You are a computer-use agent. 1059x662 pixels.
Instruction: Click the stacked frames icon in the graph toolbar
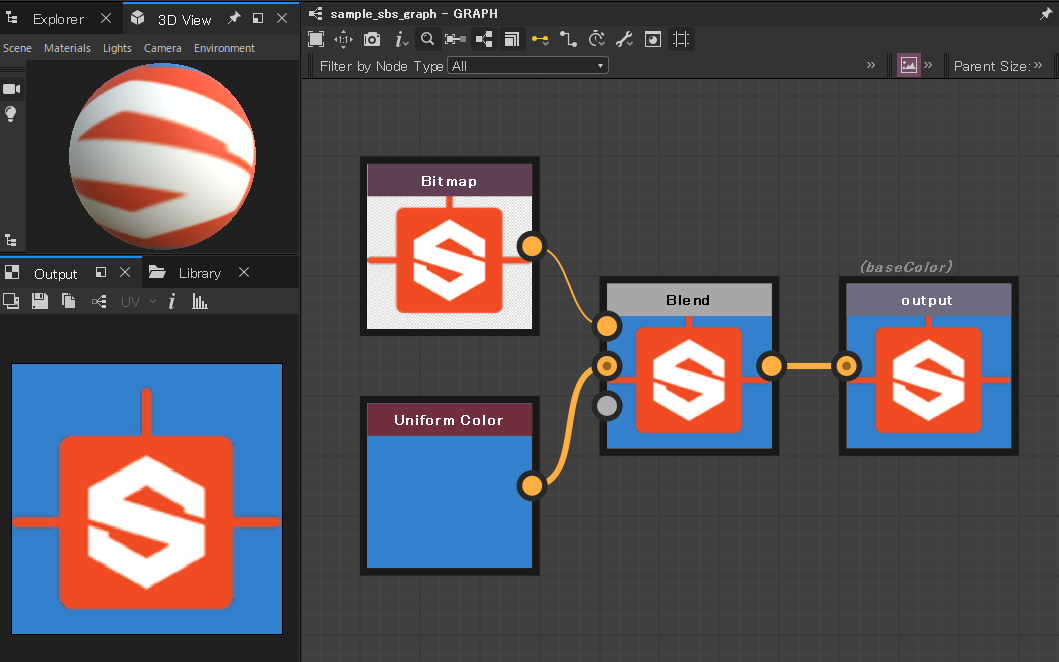pos(511,39)
